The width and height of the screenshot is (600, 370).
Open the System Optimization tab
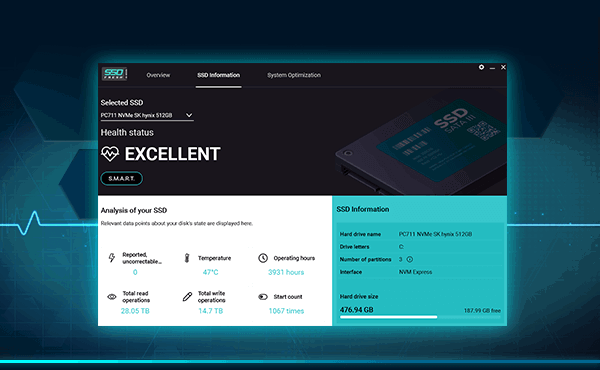pyautogui.click(x=294, y=75)
